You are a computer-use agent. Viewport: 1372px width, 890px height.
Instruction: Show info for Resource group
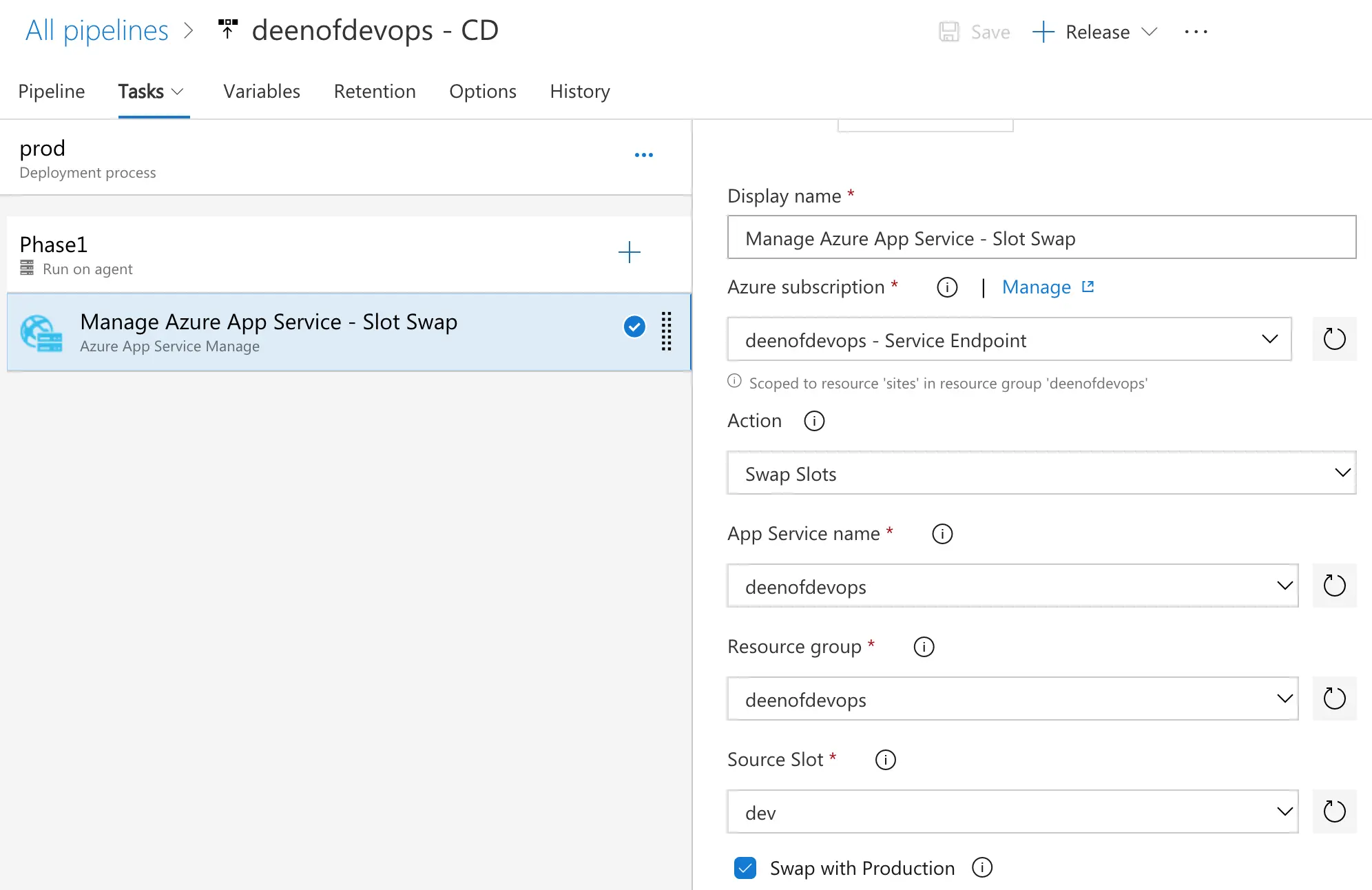point(924,647)
